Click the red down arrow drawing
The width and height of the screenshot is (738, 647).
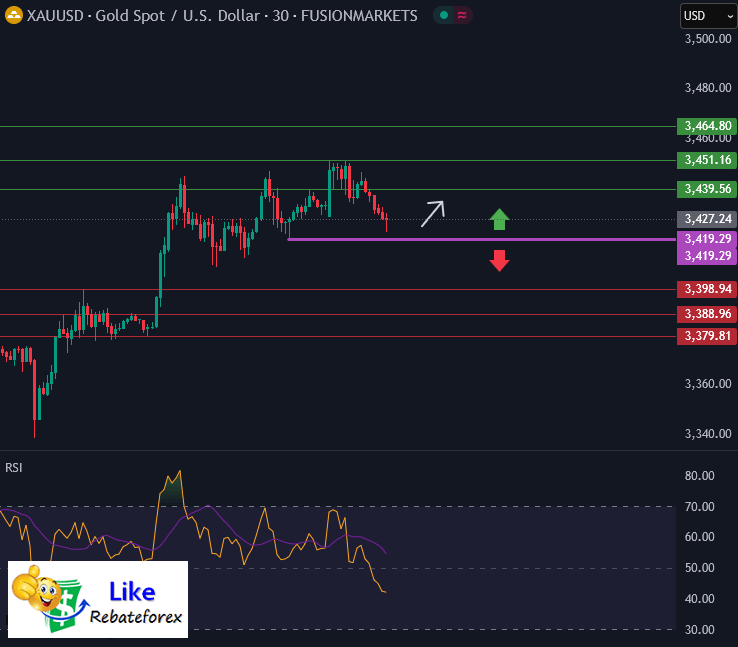point(499,261)
